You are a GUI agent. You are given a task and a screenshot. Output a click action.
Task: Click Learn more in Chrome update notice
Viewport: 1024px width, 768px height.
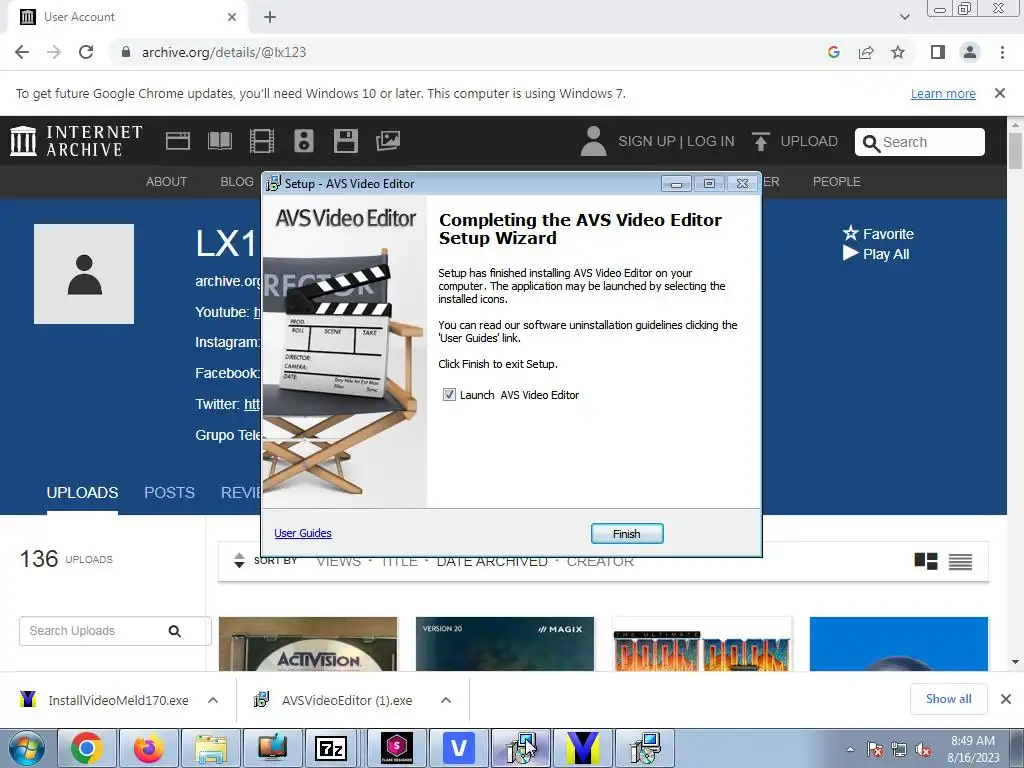coord(943,93)
